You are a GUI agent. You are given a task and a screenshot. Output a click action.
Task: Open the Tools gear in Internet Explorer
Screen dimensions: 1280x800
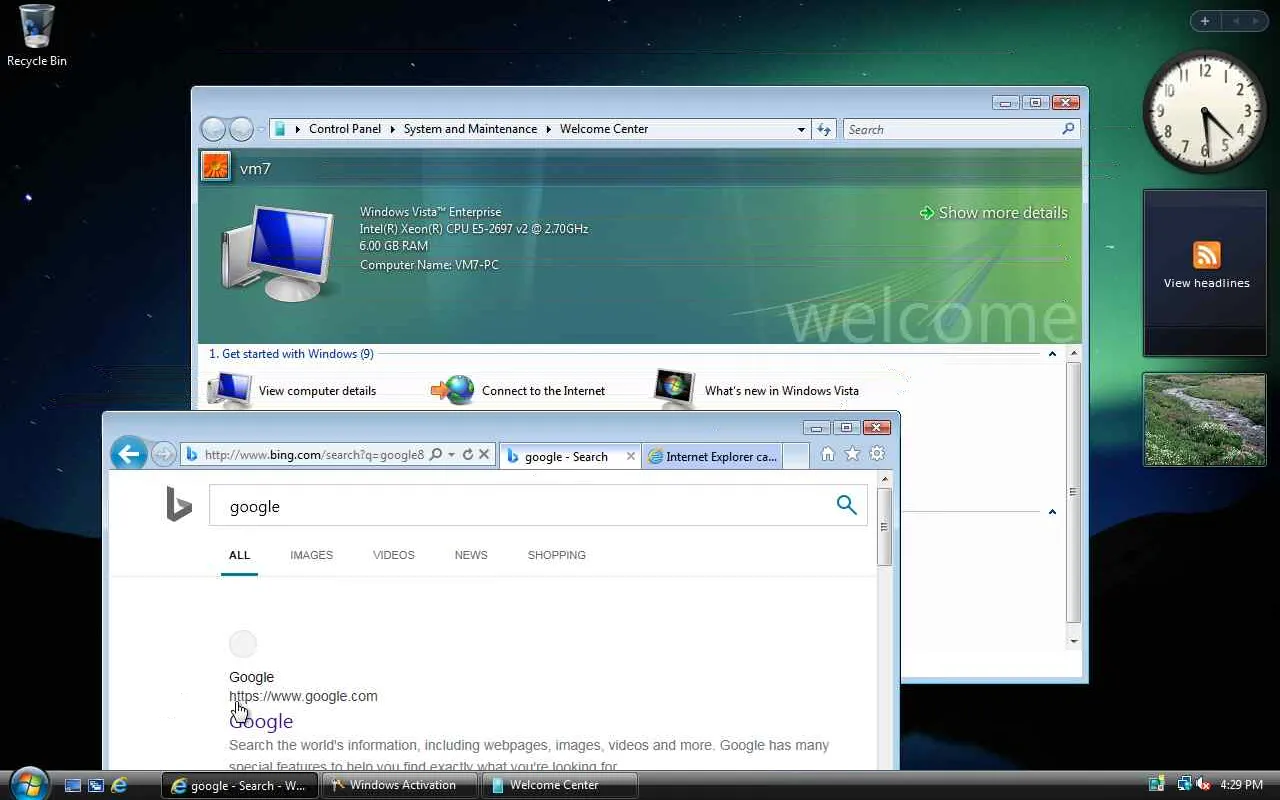[877, 454]
